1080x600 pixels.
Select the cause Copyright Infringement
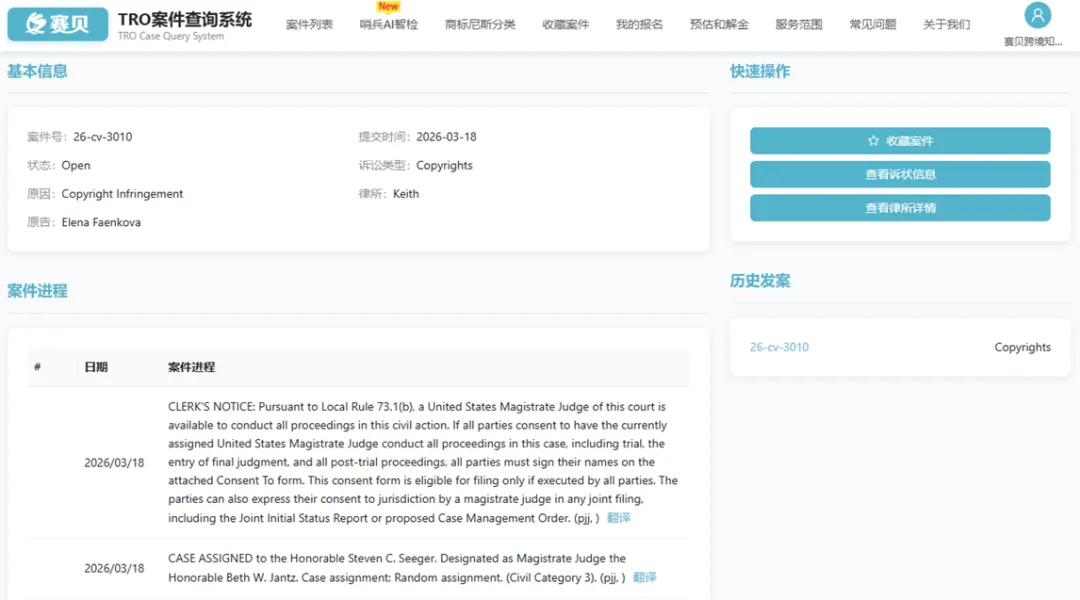coord(122,194)
